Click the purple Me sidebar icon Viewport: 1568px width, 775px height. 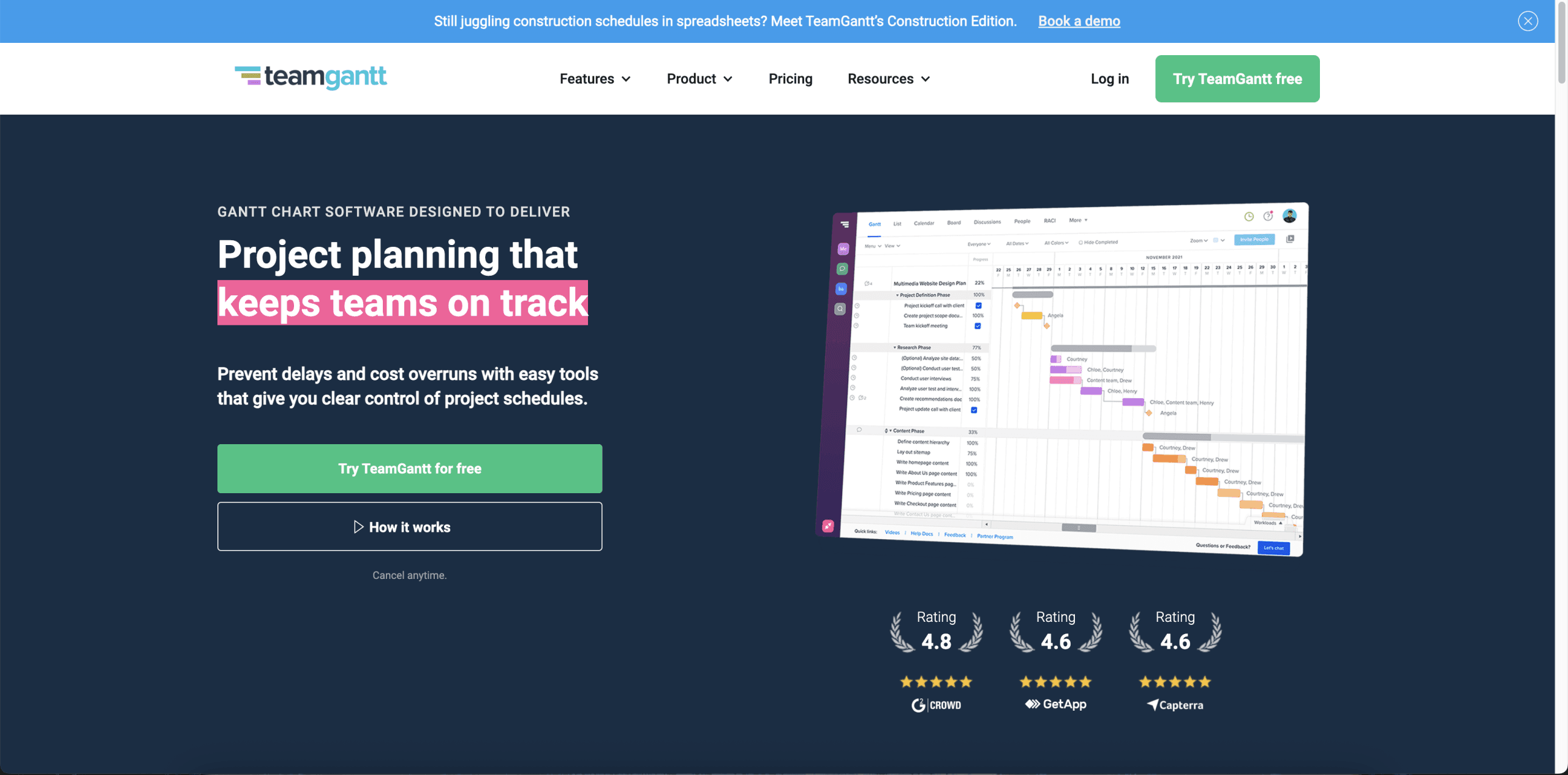pos(843,249)
